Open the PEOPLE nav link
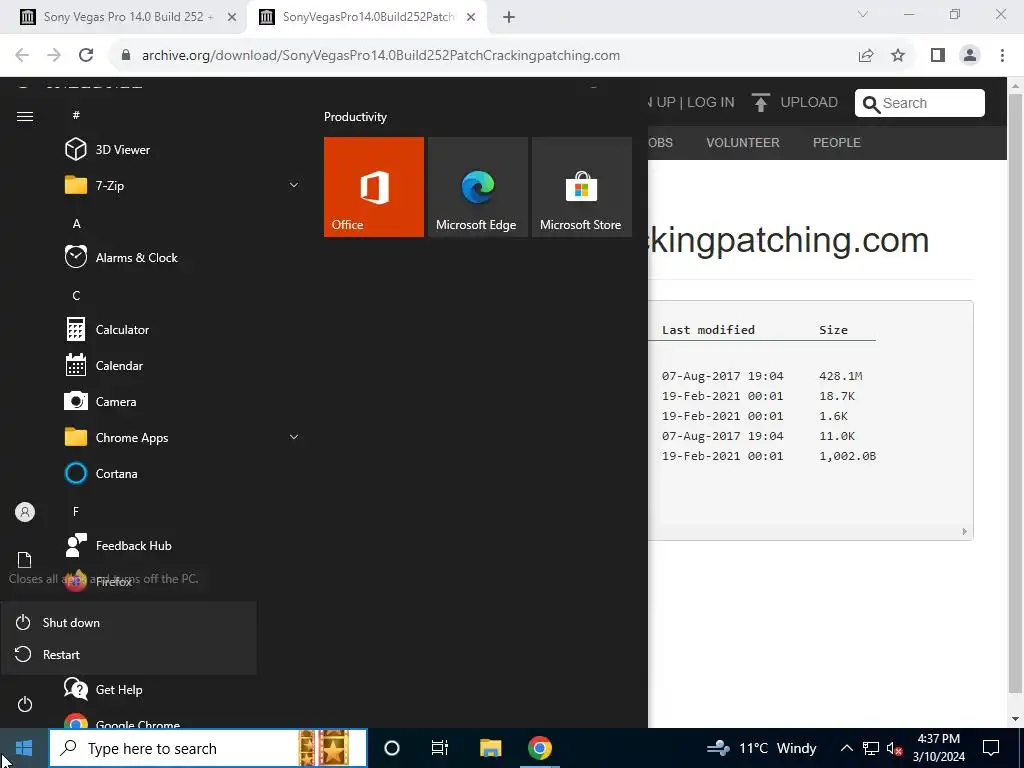1024x768 pixels. coord(837,142)
